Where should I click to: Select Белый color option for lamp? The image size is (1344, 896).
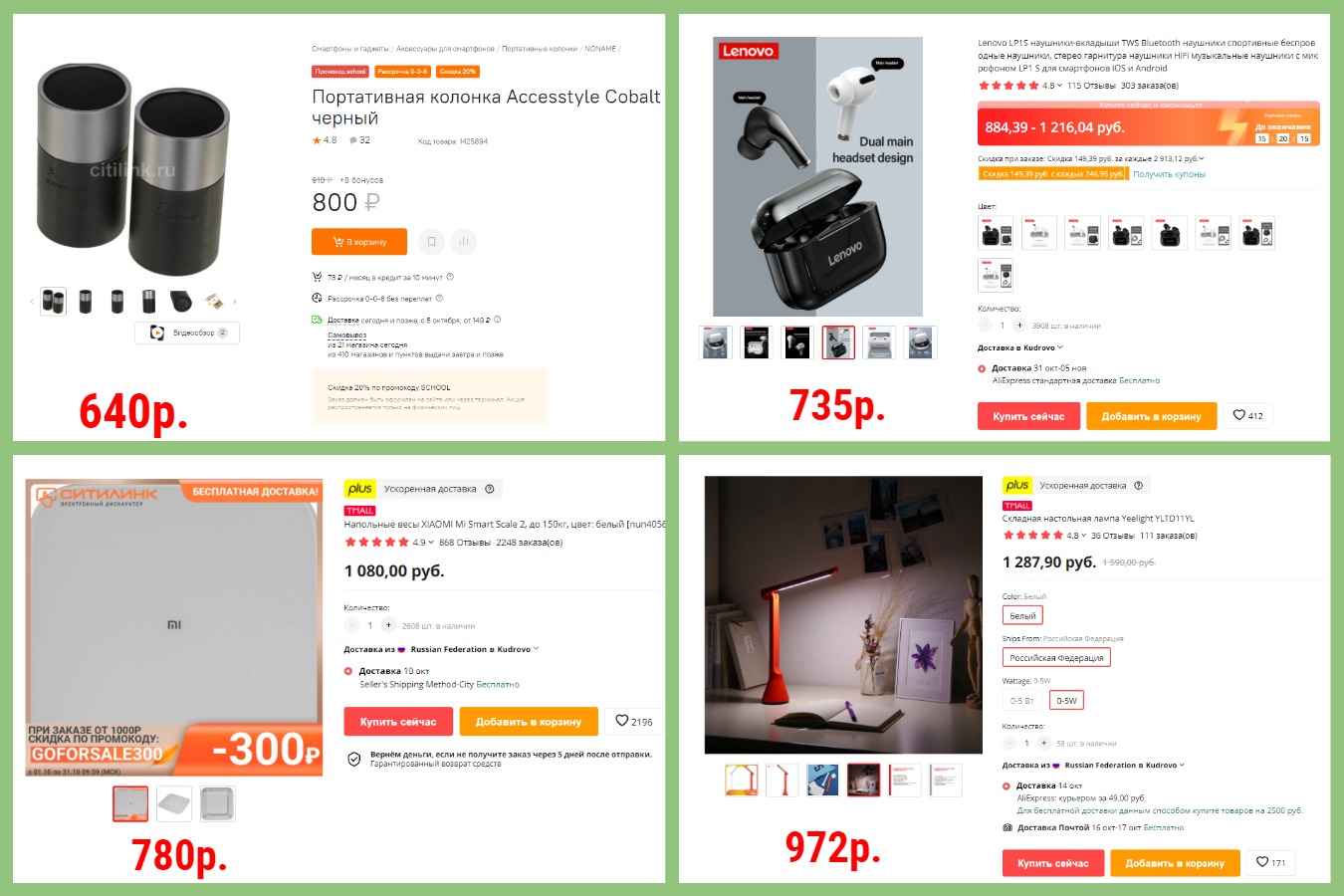tap(1022, 615)
